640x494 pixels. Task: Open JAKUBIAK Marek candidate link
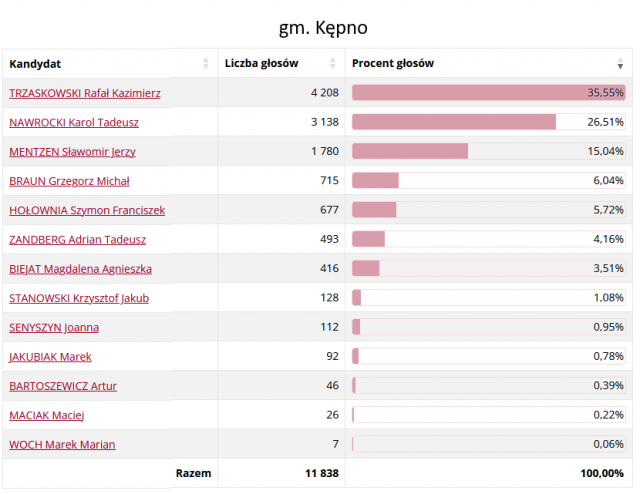[50, 356]
